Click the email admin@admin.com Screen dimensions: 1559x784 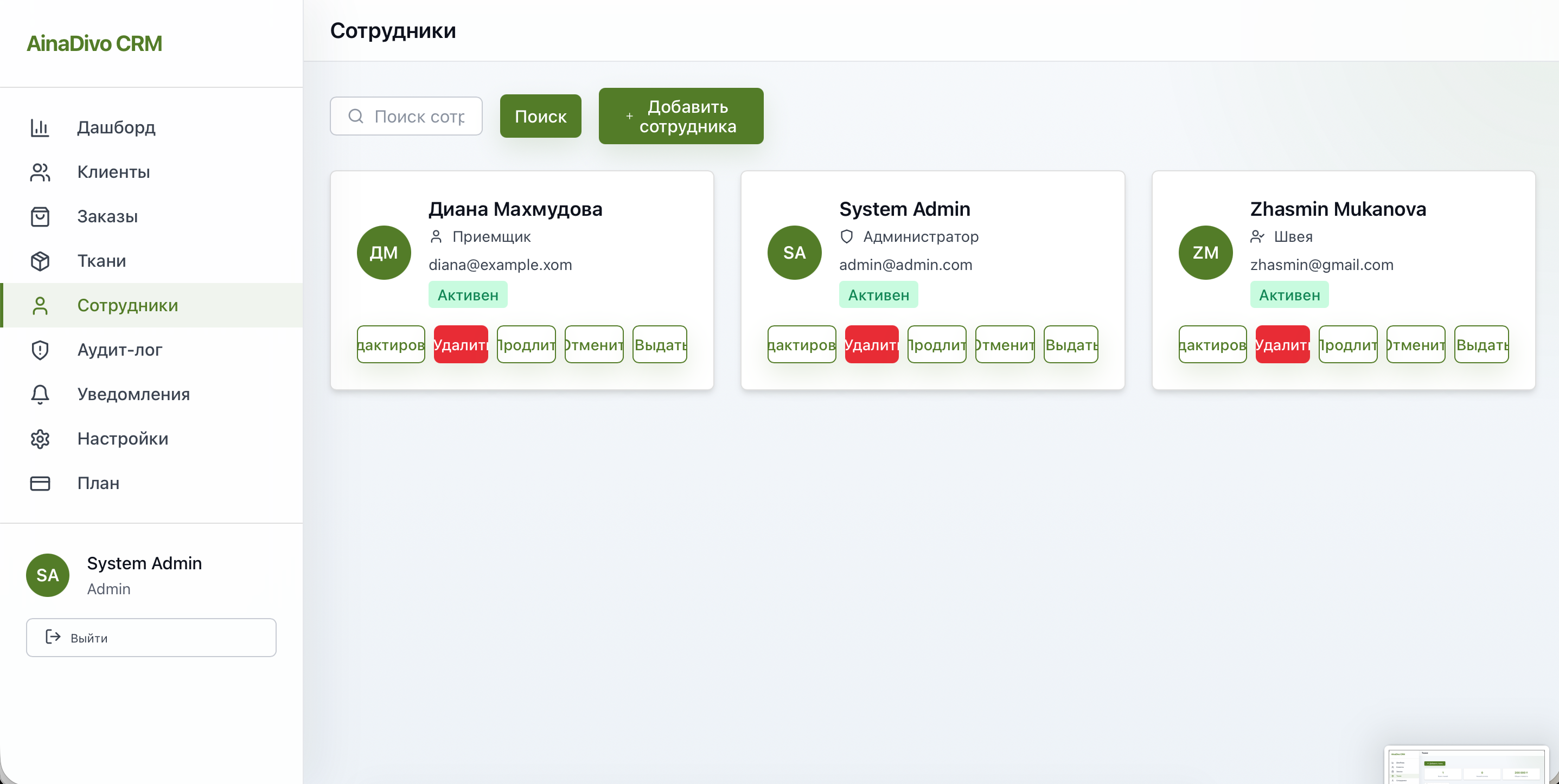click(x=905, y=265)
